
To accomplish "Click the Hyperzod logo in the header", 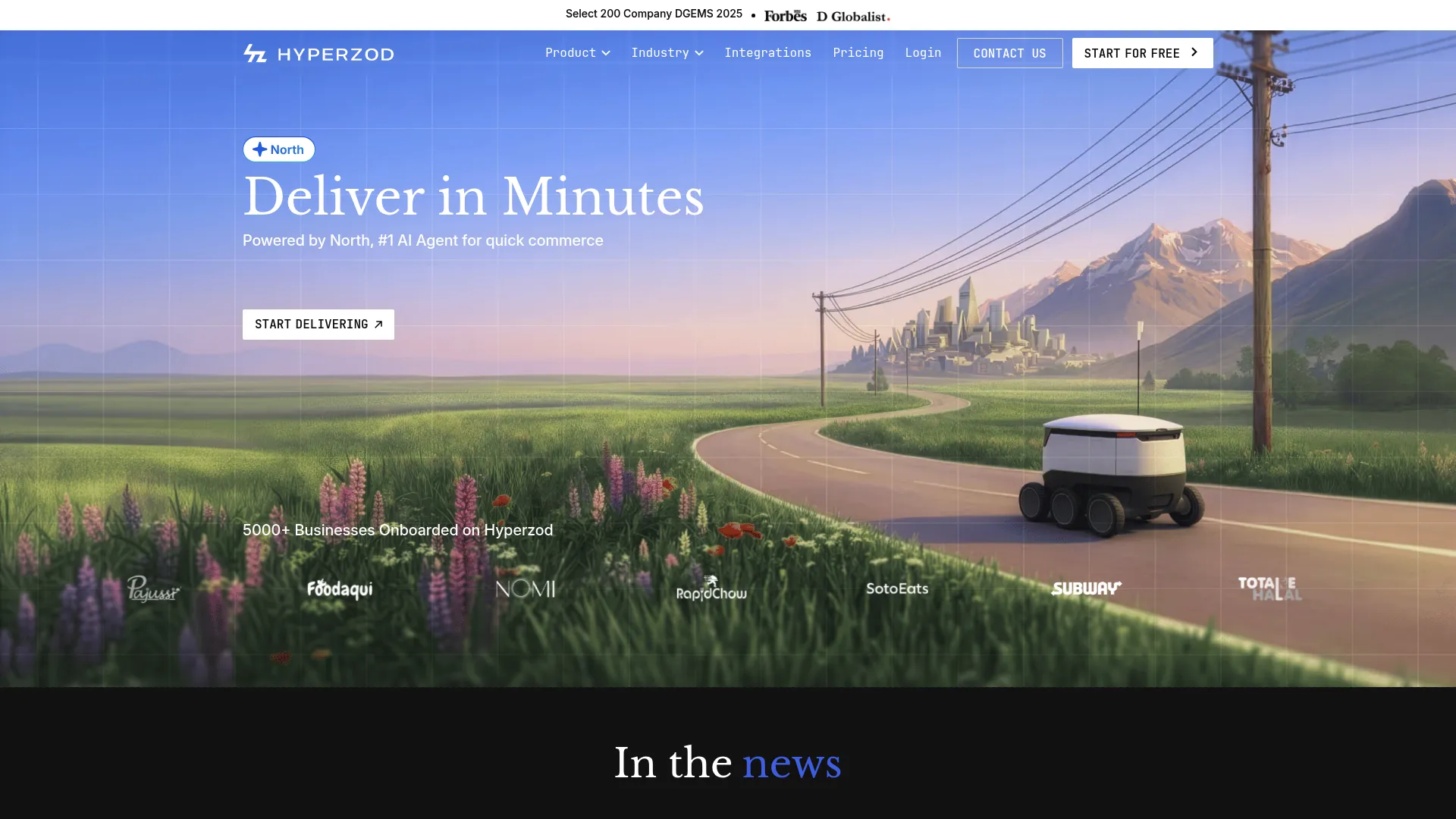I will click(x=318, y=54).
